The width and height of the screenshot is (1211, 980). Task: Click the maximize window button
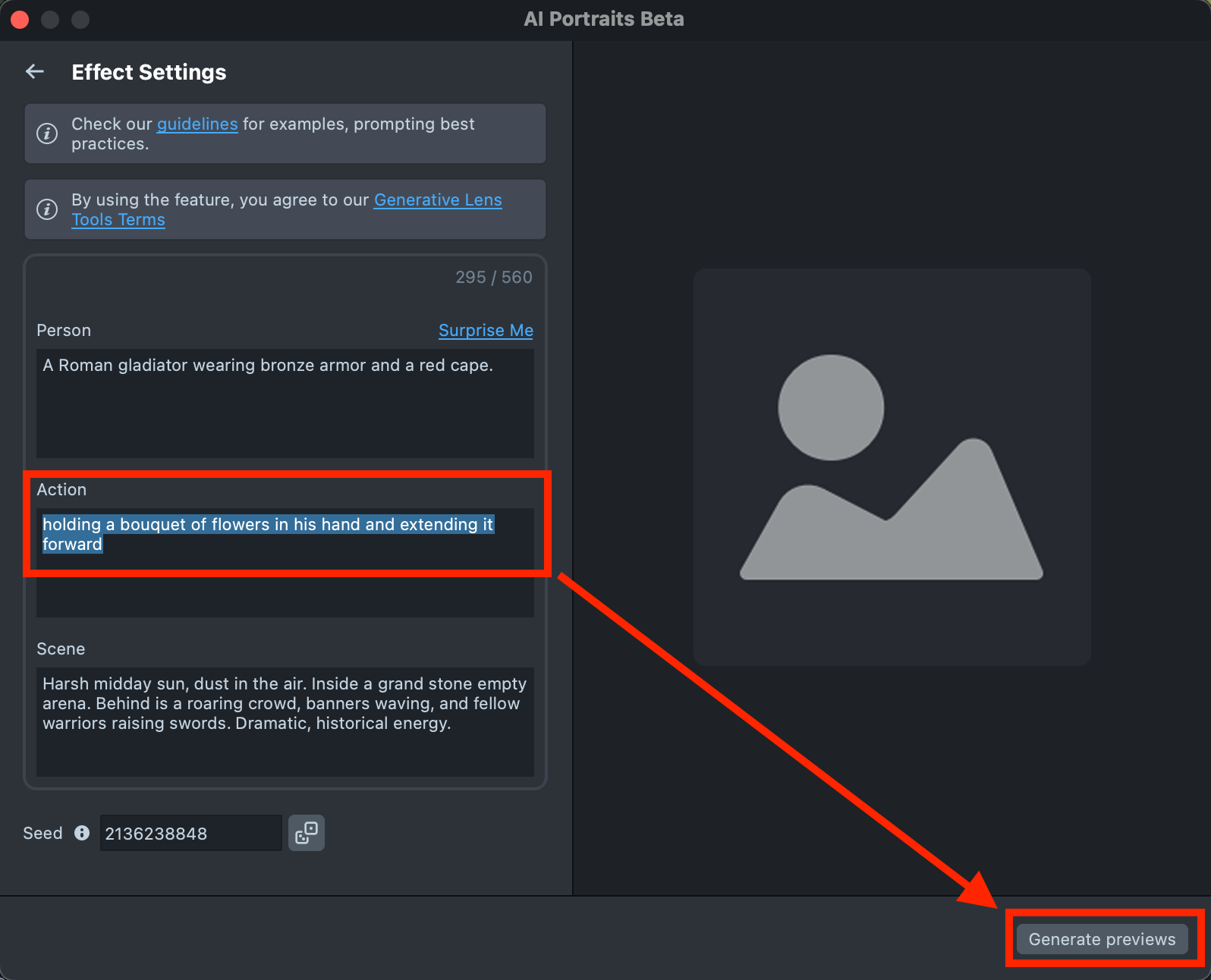pos(80,20)
